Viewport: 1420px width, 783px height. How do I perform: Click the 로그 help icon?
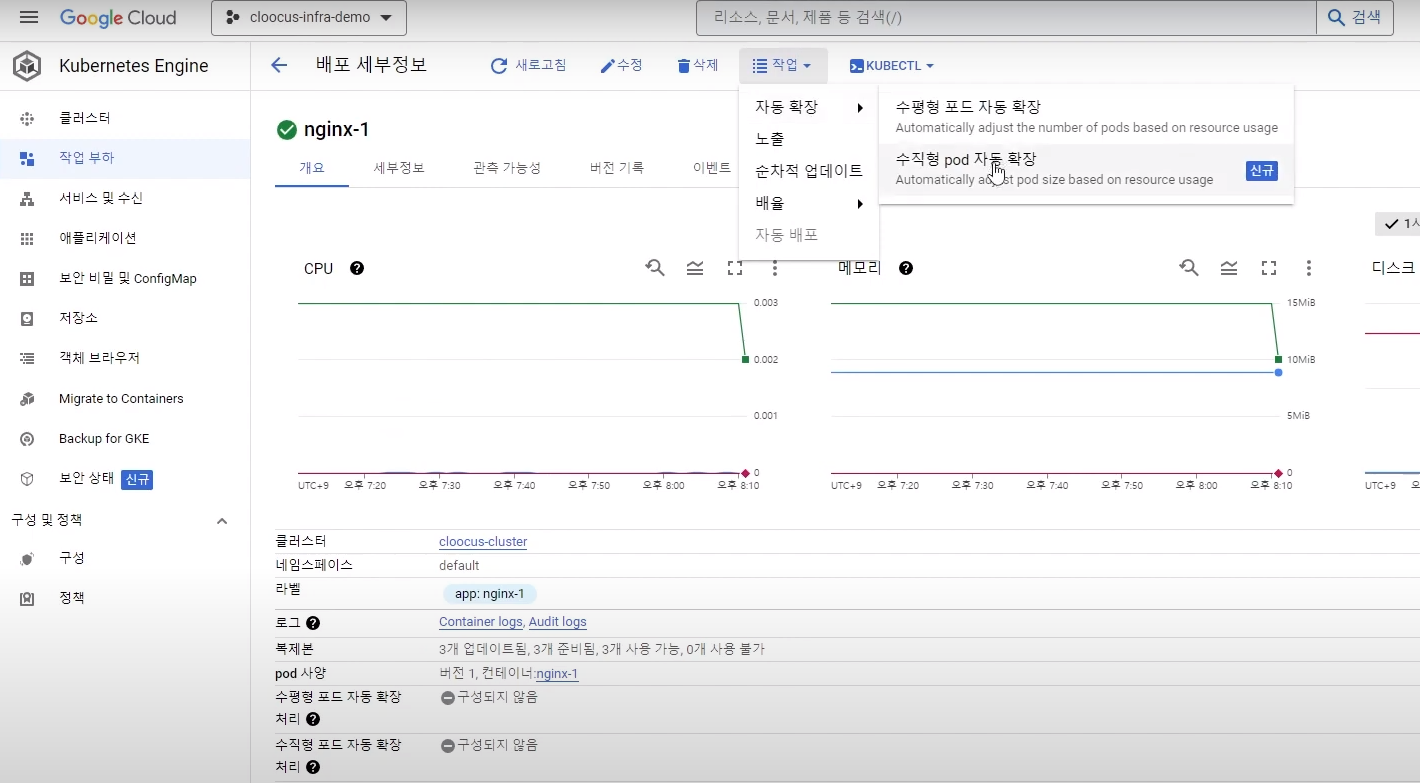click(313, 623)
